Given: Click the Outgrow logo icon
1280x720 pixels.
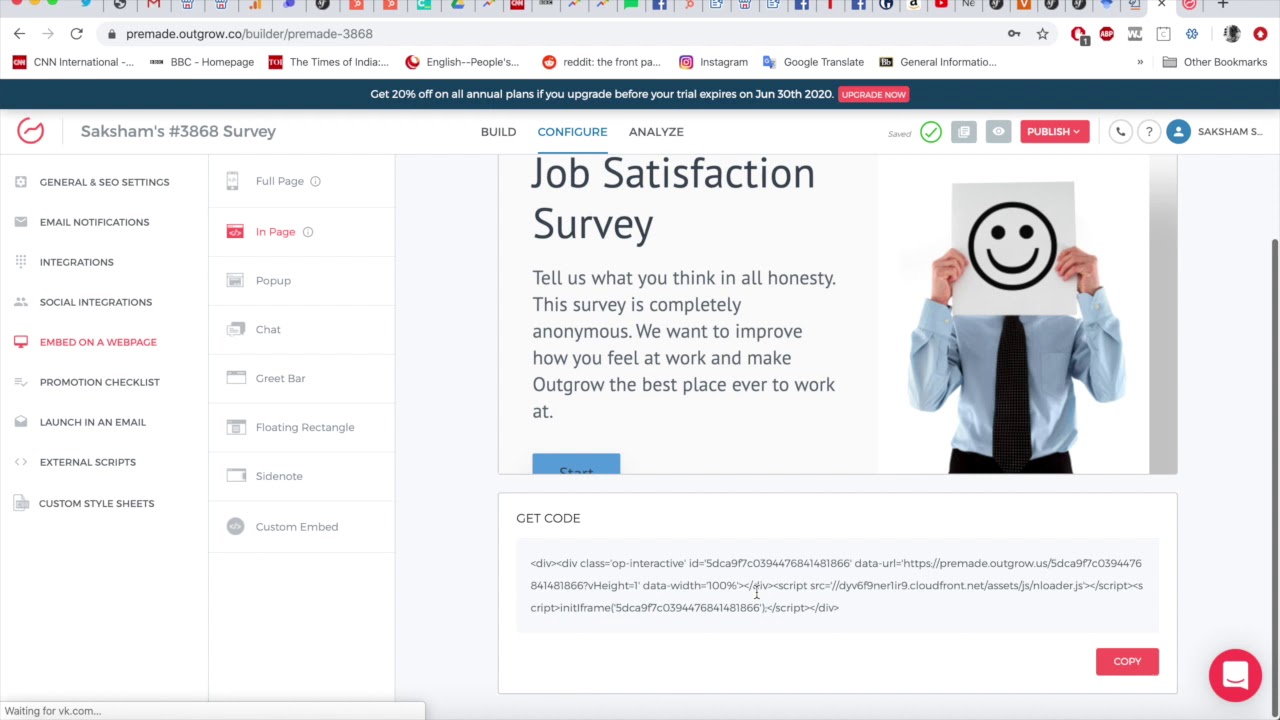Looking at the screenshot, I should (x=30, y=131).
